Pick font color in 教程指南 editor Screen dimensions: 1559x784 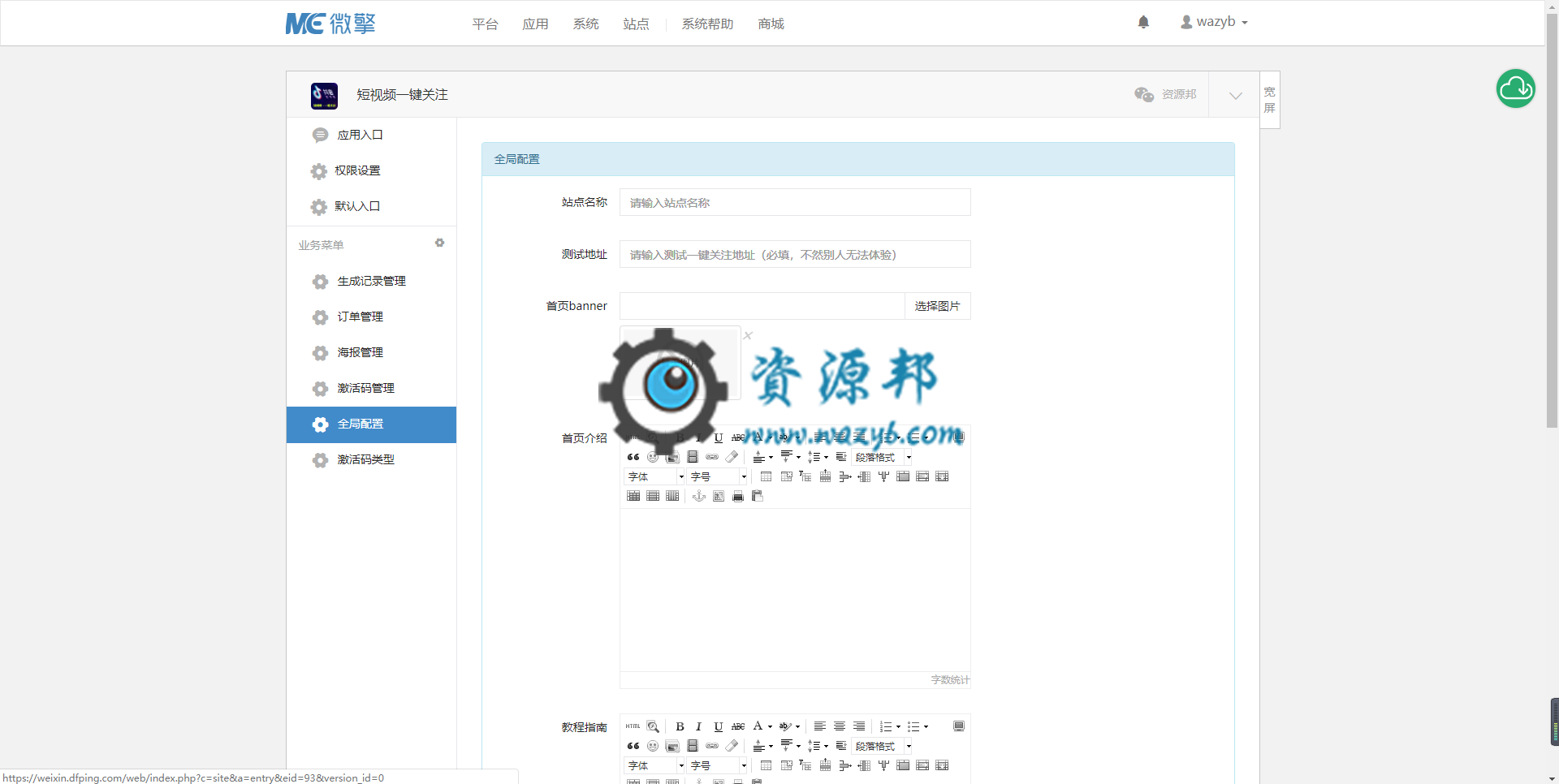coord(762,726)
